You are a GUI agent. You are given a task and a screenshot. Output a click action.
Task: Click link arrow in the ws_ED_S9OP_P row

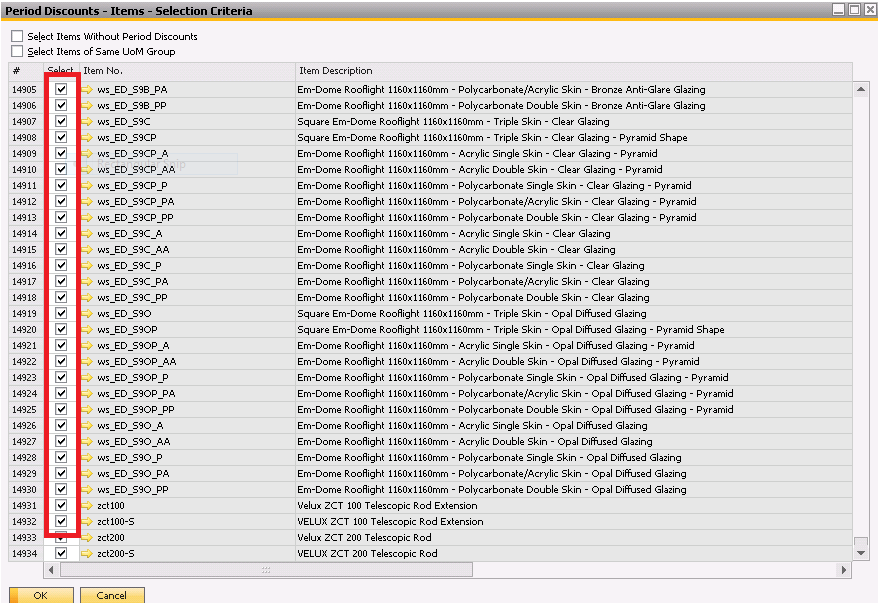click(87, 377)
